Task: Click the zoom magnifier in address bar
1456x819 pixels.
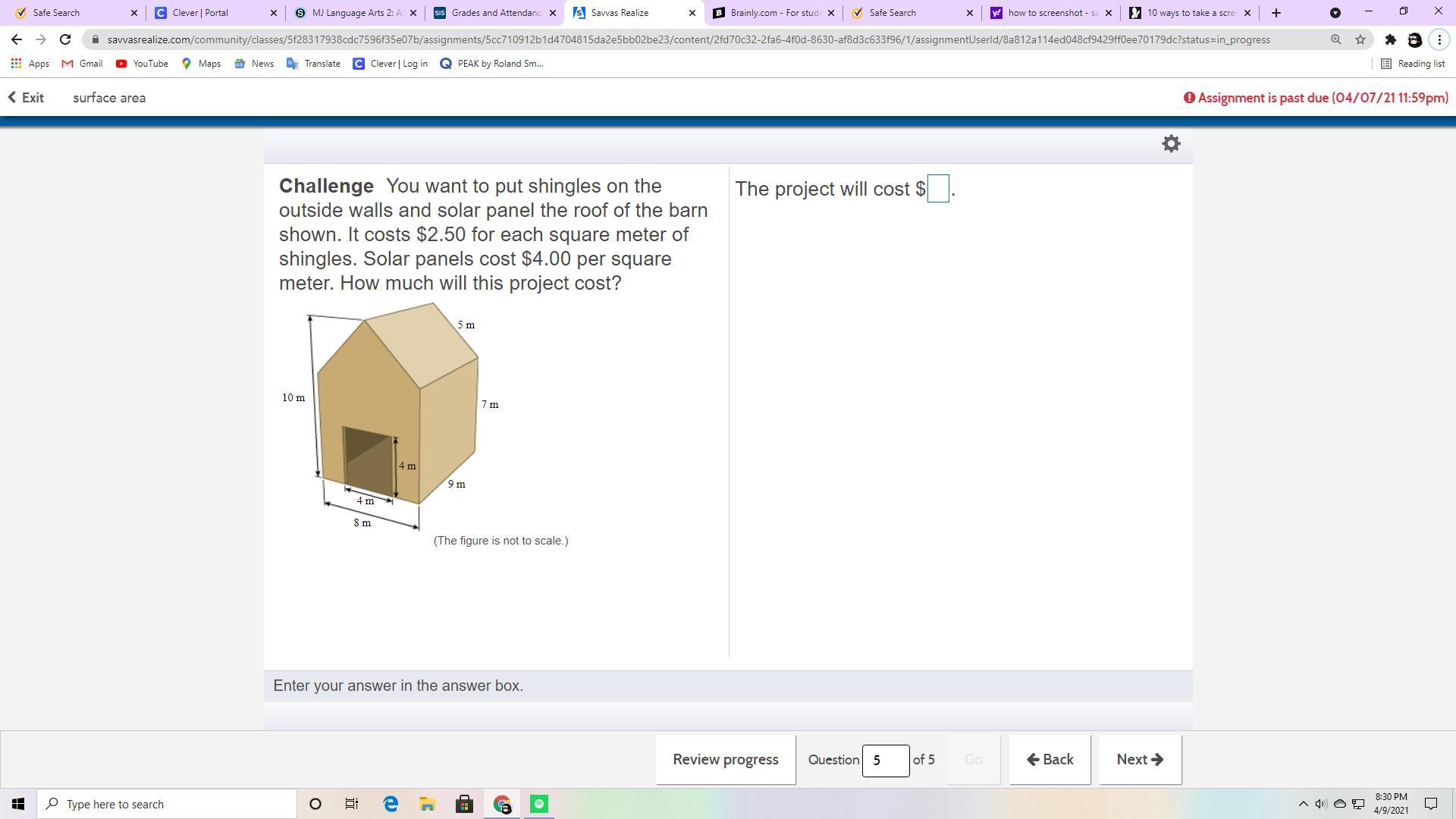Action: (1335, 39)
